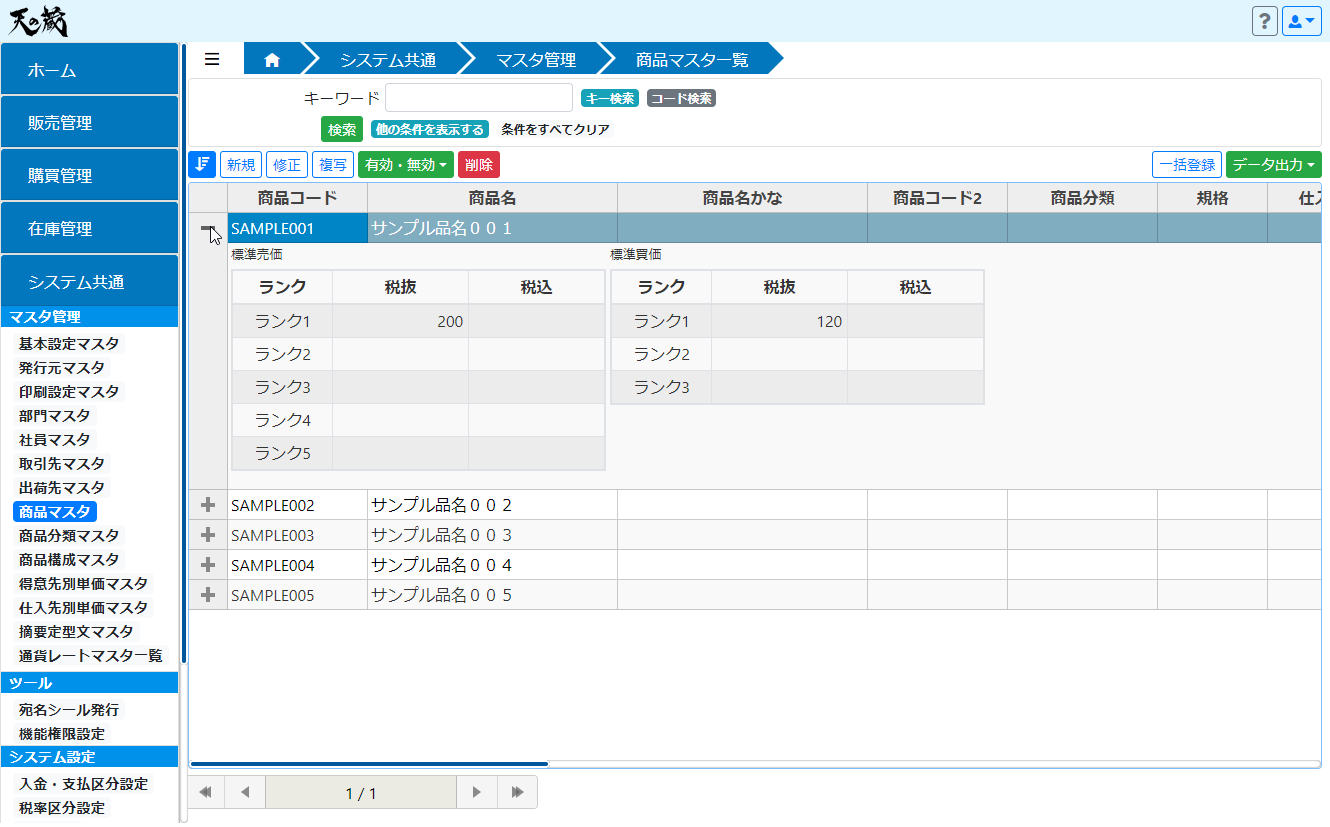The width and height of the screenshot is (1330, 827).
Task: Click 他の条件を表示する button
Action: 429,129
